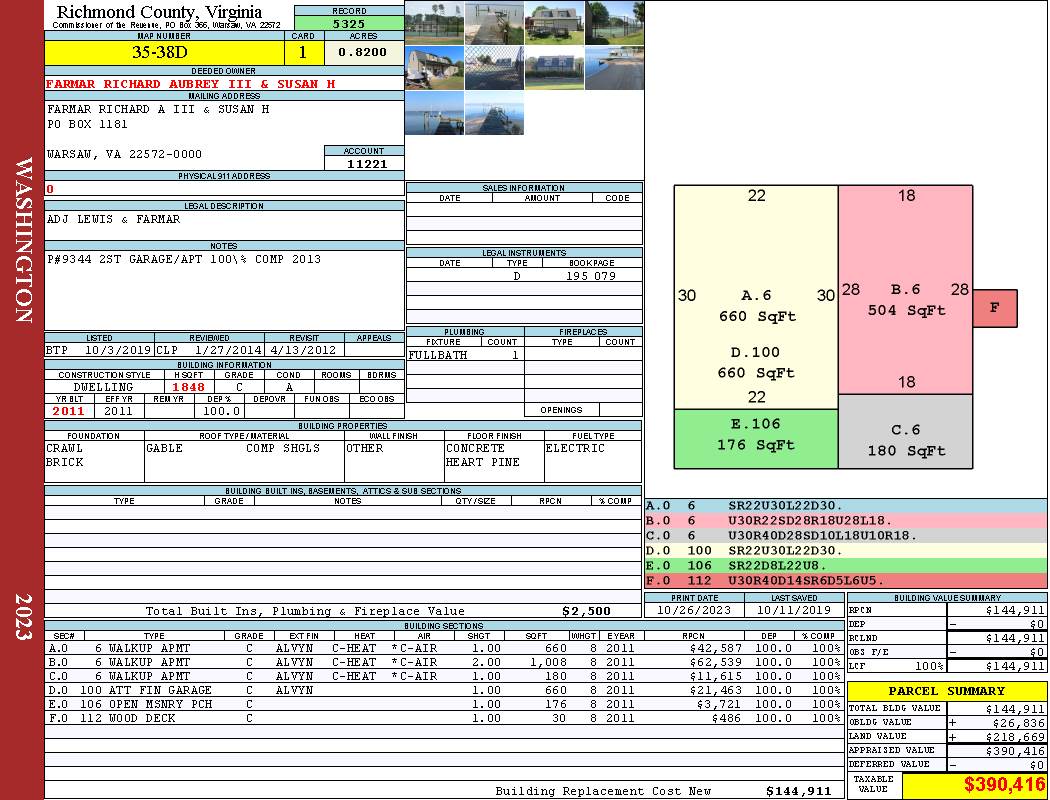This screenshot has height=800, width=1050.
Task: Click the red taxable value $390,416
Action: (1004, 785)
